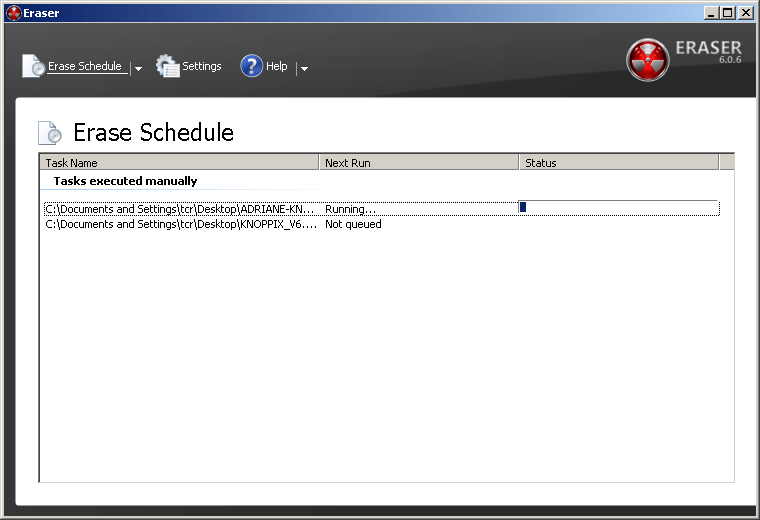Click the blue Help question-mark icon
760x520 pixels.
pyautogui.click(x=252, y=66)
